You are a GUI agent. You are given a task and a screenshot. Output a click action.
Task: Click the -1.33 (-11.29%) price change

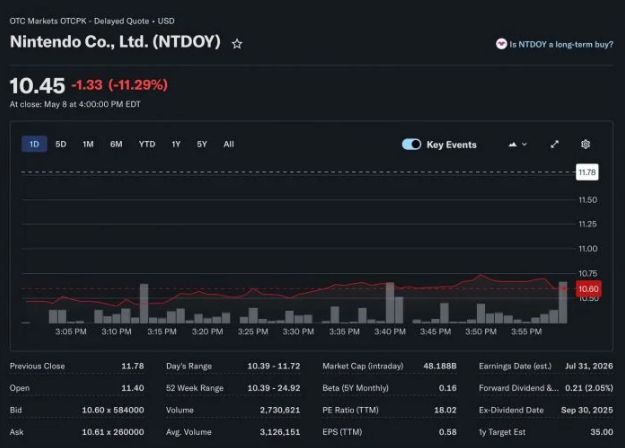coord(120,85)
